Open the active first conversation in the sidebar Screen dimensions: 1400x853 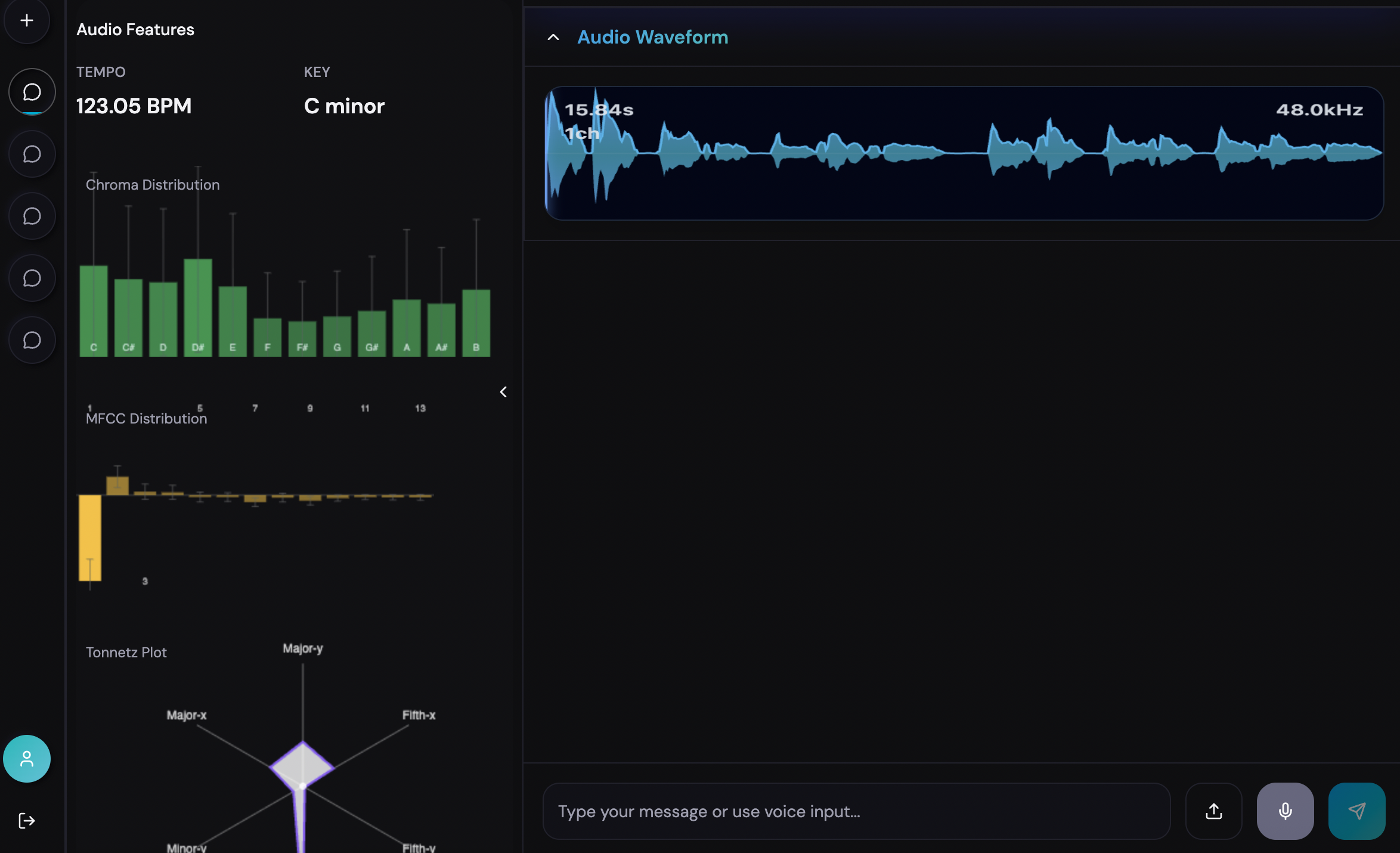[32, 92]
